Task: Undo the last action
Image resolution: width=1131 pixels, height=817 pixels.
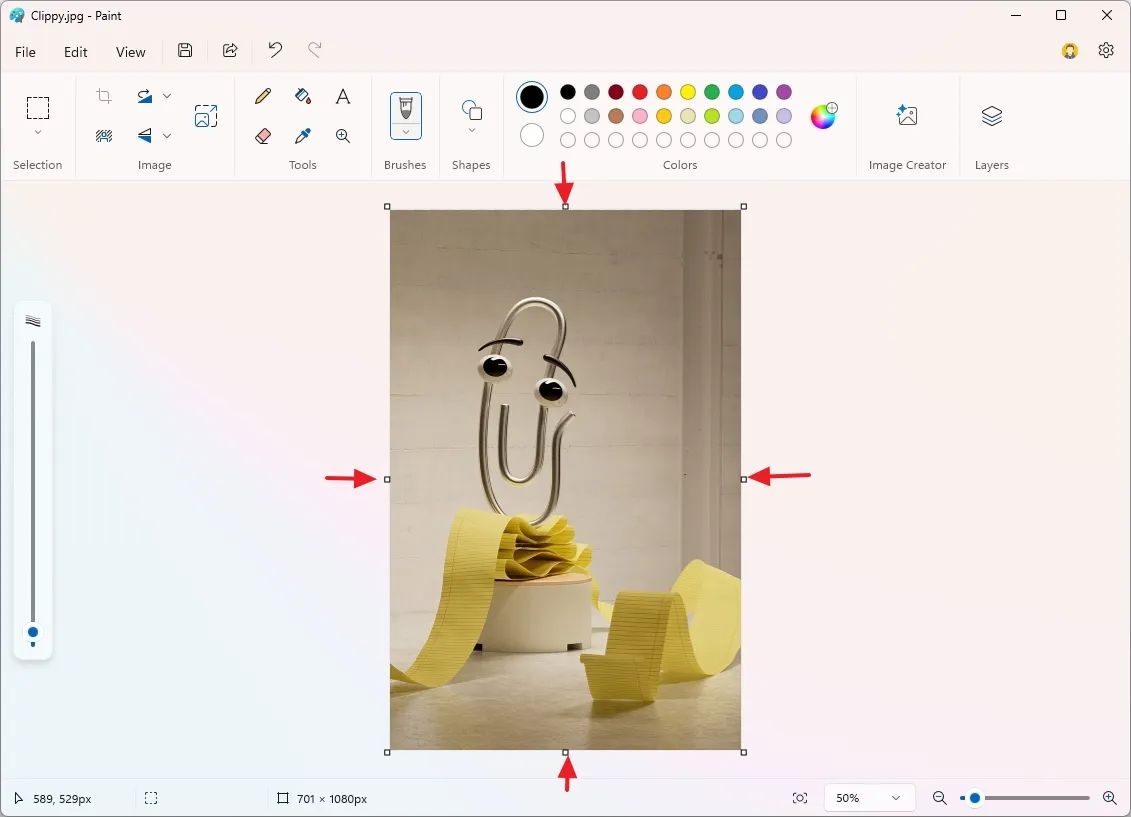Action: click(x=274, y=50)
